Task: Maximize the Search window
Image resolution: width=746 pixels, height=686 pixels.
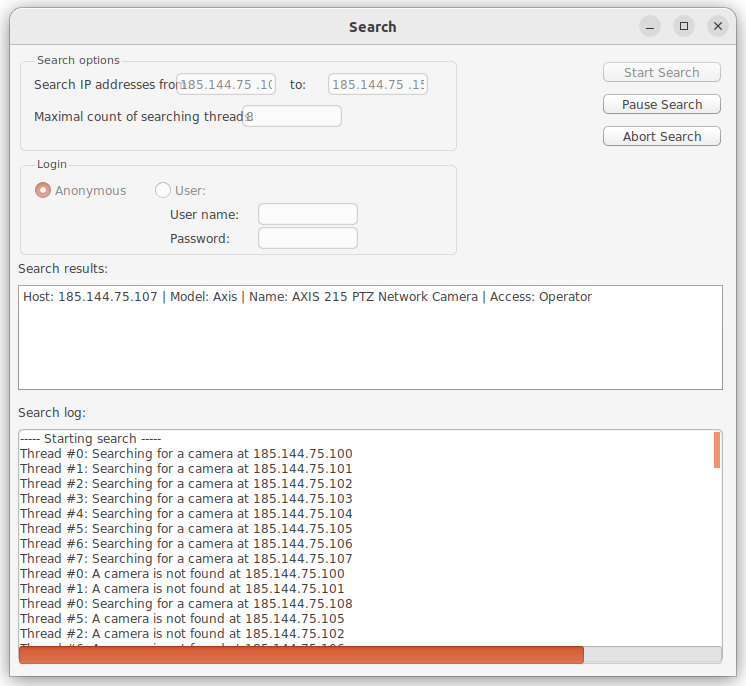Action: click(684, 26)
